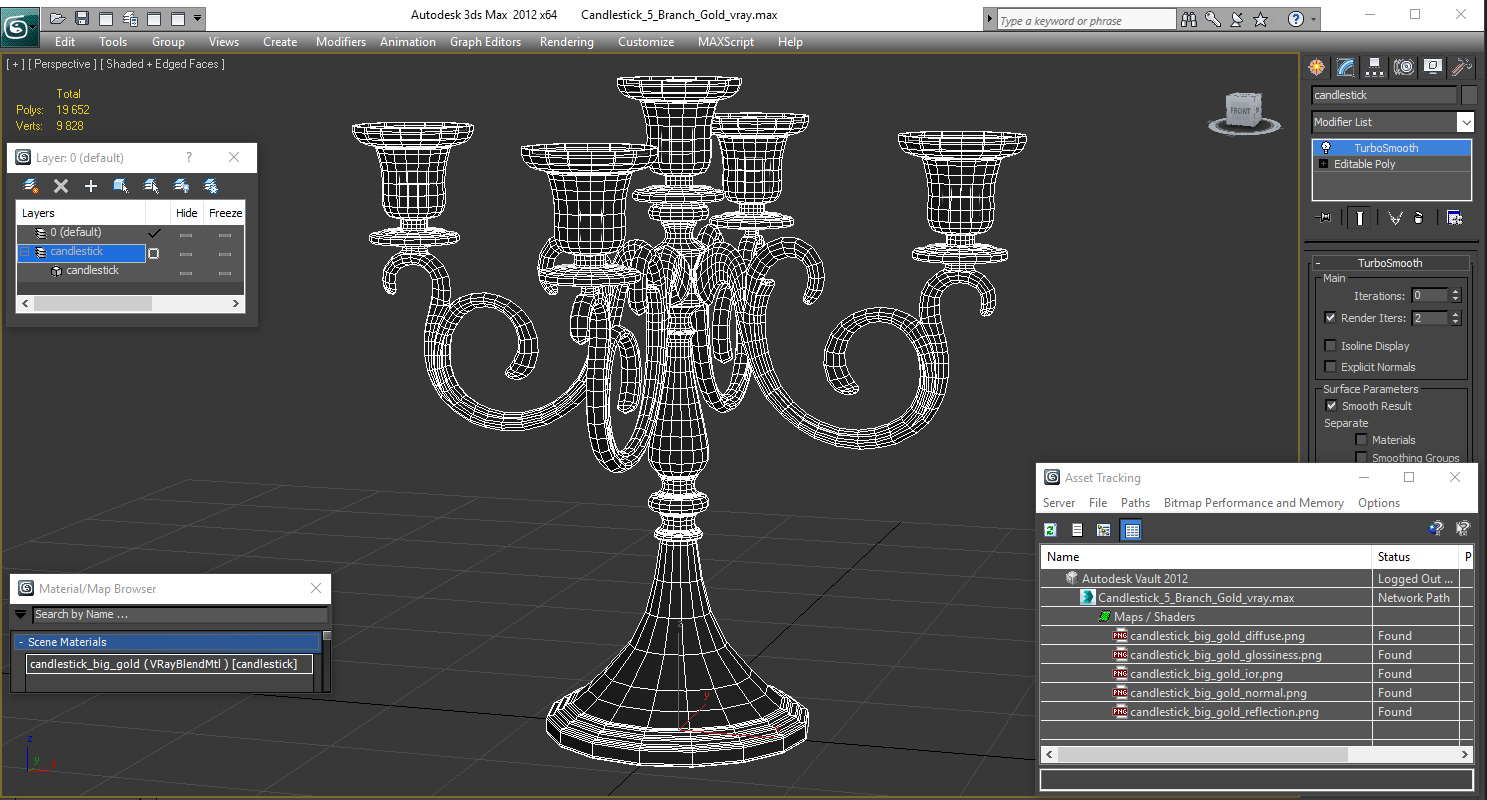This screenshot has width=1487, height=800.
Task: Enable Separate by Materials checkbox
Action: (1361, 440)
